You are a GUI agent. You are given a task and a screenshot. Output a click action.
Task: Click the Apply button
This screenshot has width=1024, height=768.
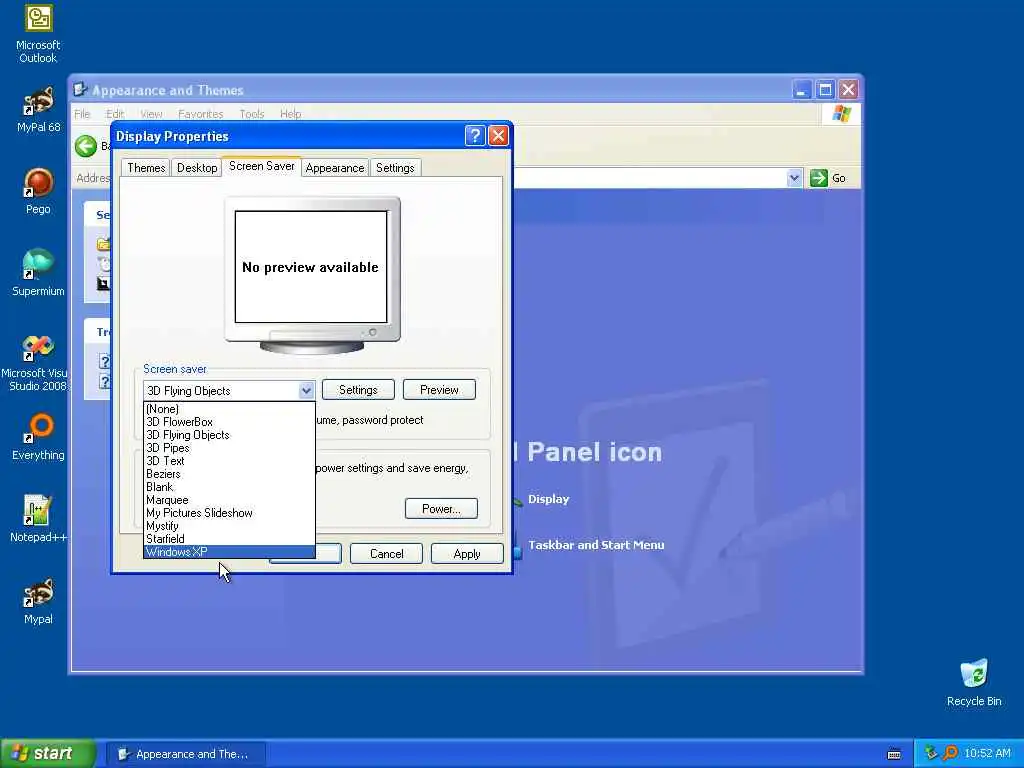click(x=467, y=554)
